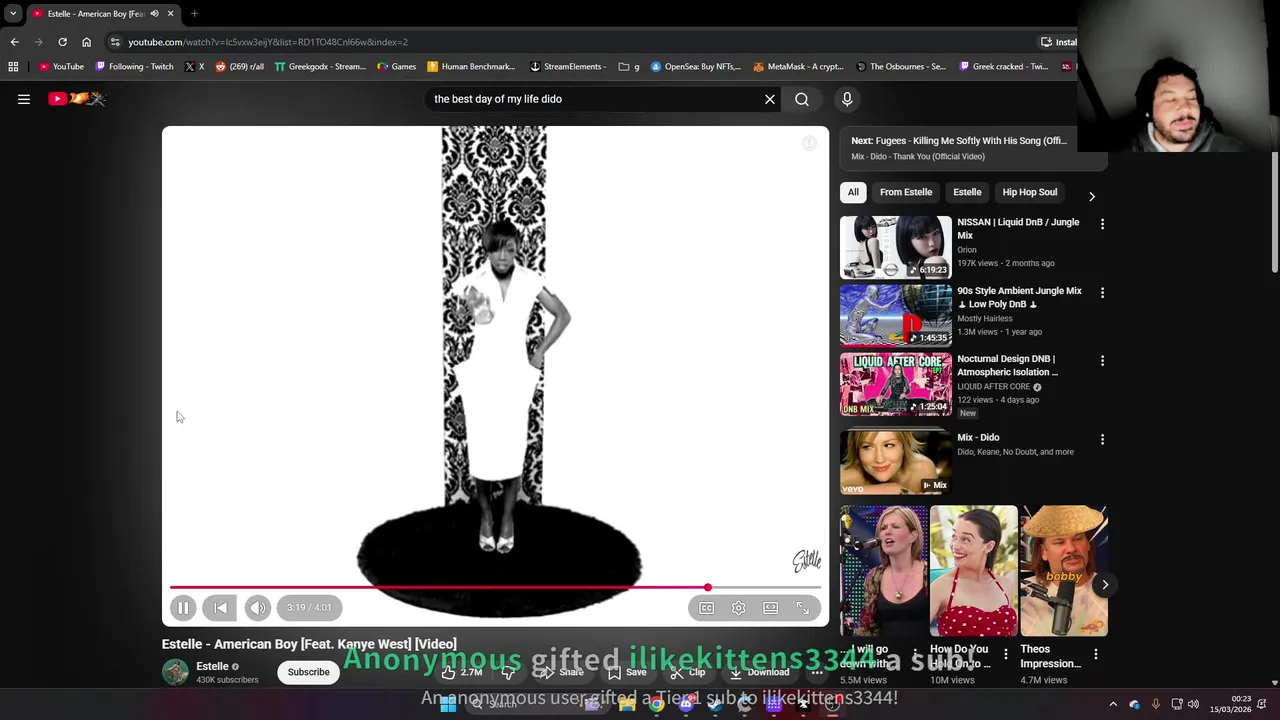
Task: Reload the page with the refresh icon
Action: pos(62,42)
